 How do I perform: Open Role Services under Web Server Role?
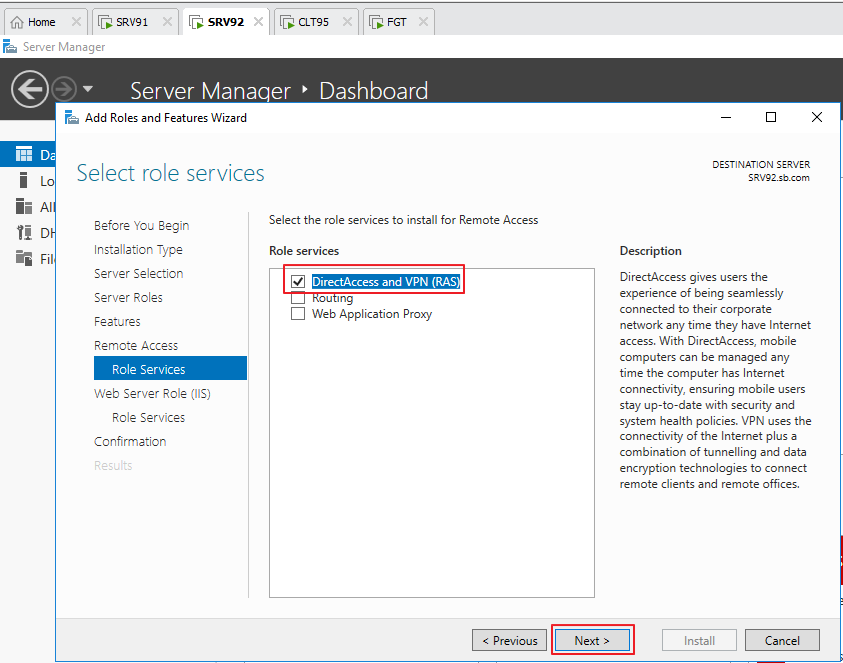coord(148,417)
